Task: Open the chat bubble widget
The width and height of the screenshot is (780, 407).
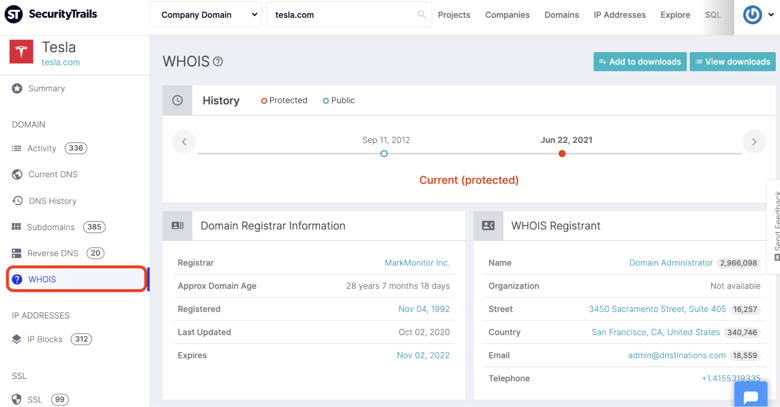Action: coord(750,397)
